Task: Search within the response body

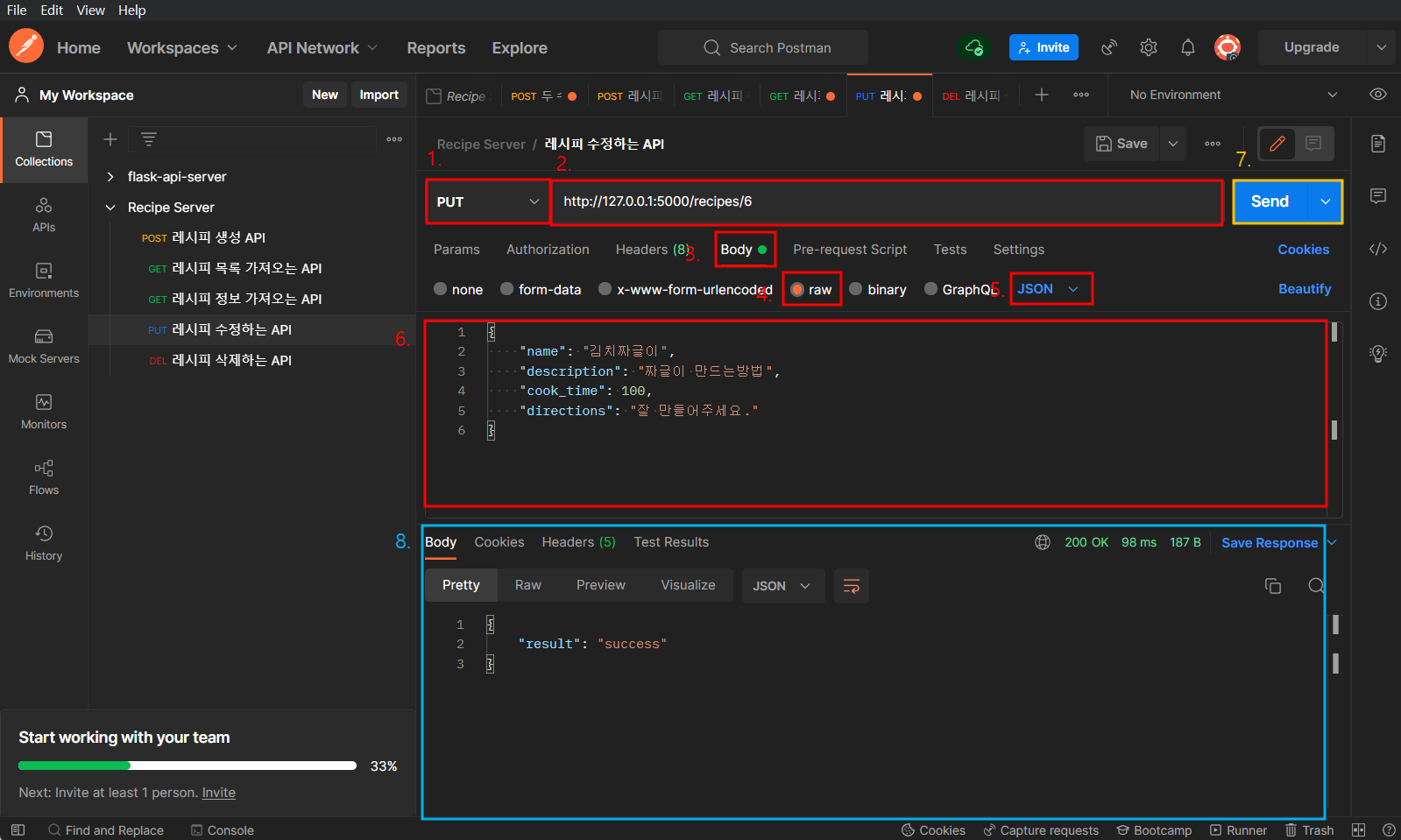Action: [x=1315, y=586]
